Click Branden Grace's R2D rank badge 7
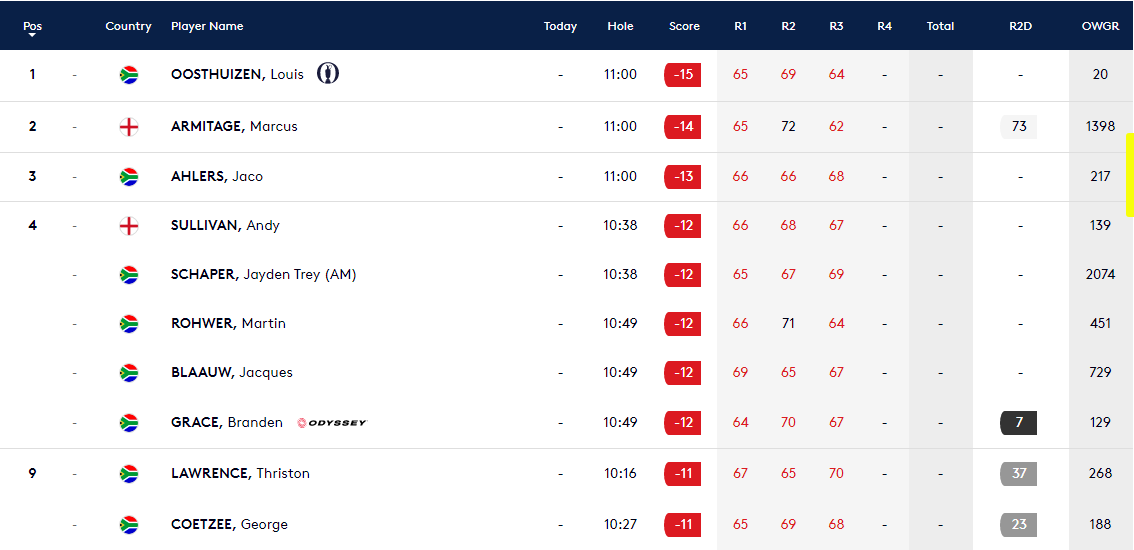1134x550 pixels. click(1019, 422)
